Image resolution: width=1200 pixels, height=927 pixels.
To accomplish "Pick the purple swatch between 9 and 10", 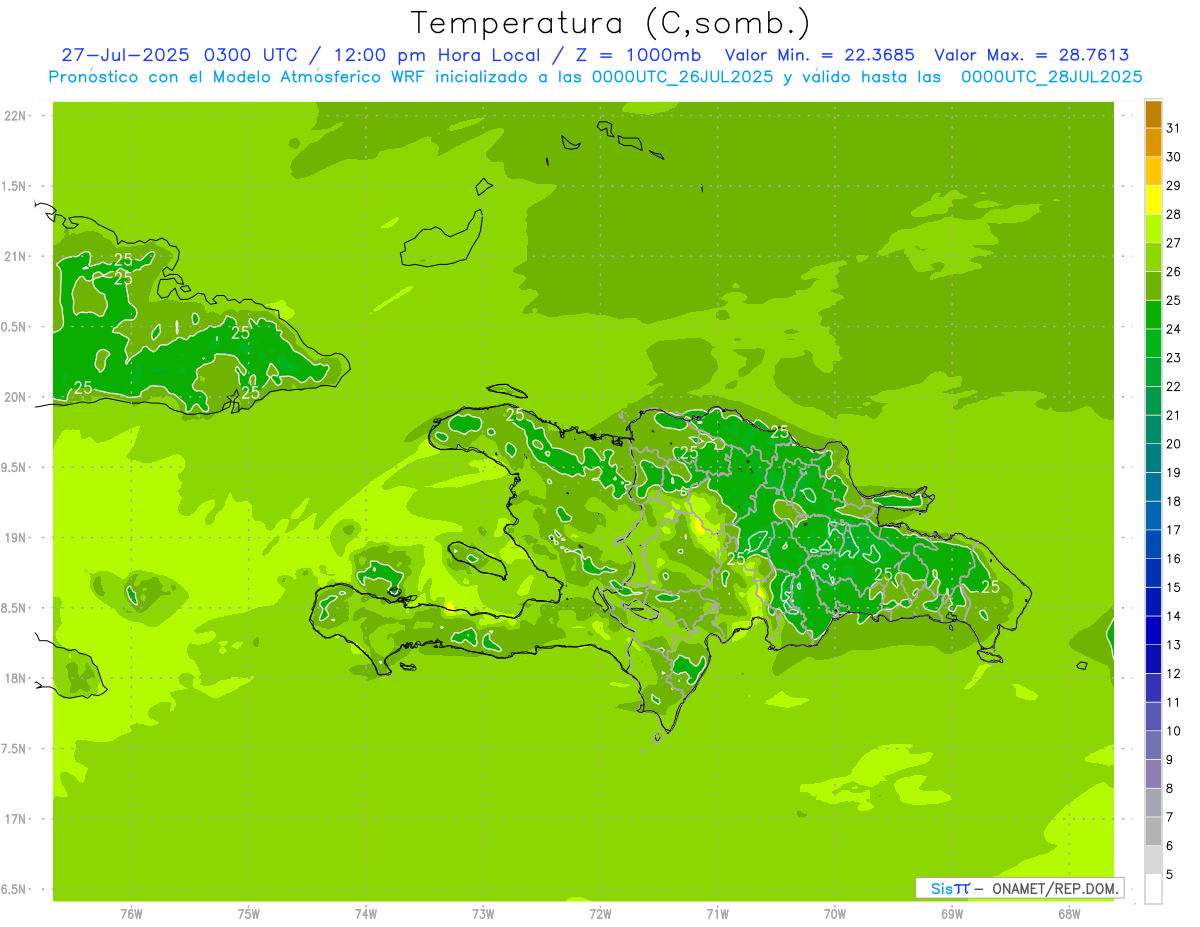I will 1153,745.
